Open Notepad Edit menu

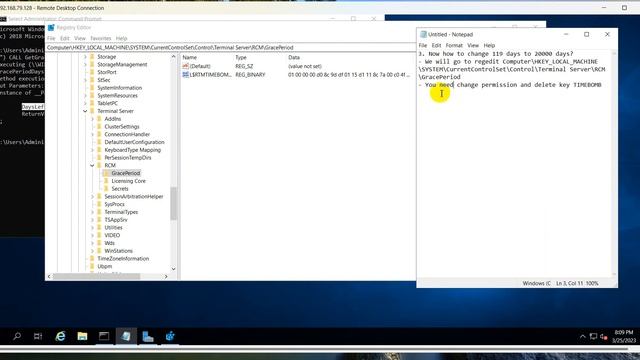(x=436, y=45)
